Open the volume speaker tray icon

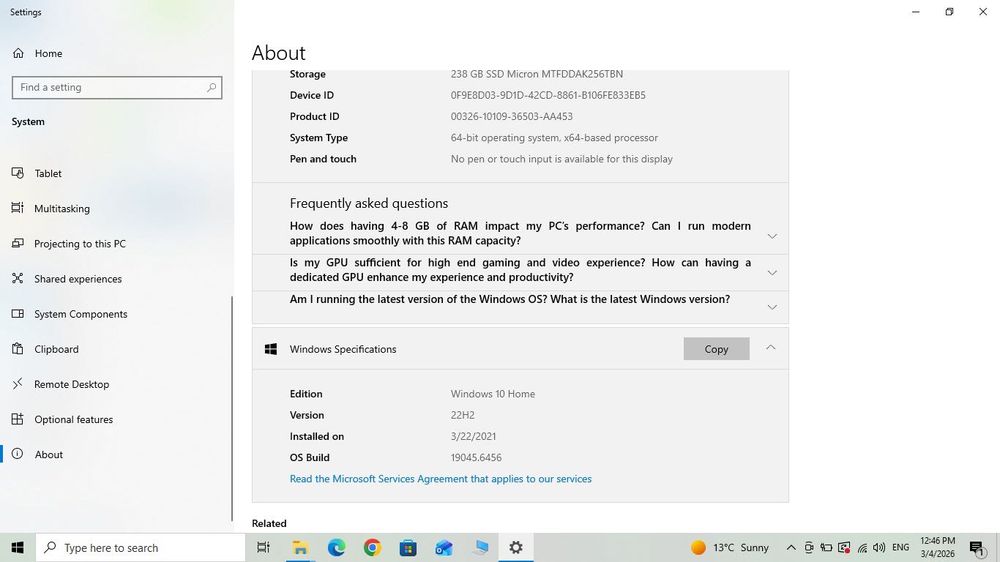(x=879, y=547)
